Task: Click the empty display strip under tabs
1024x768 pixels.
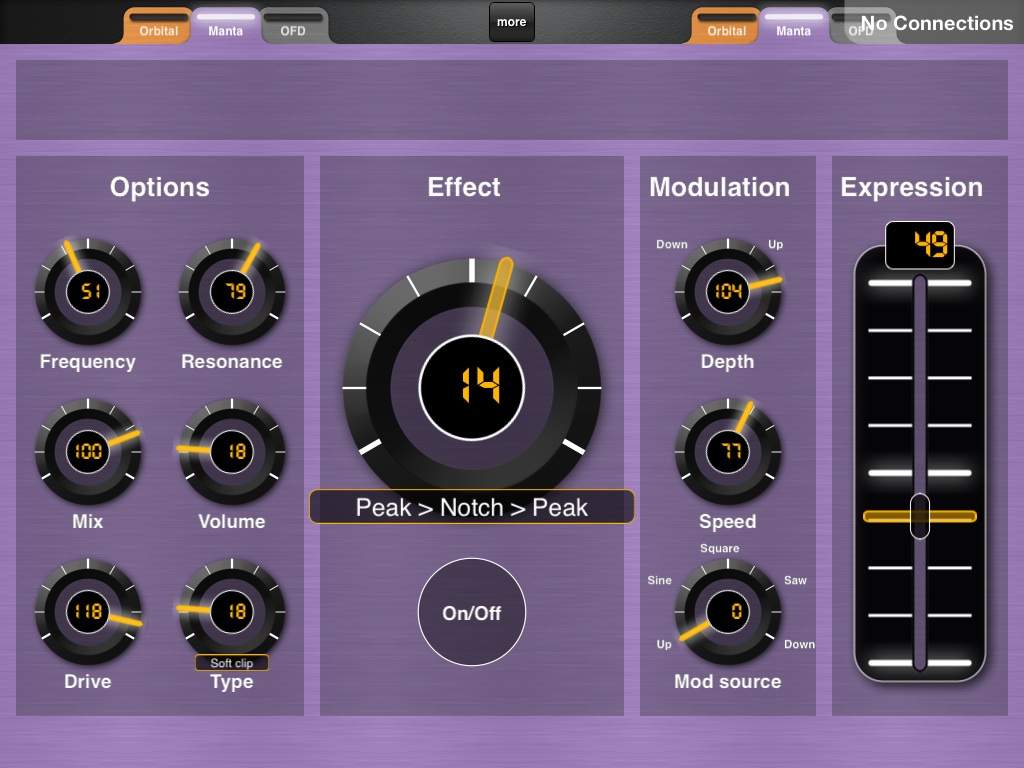Action: 511,100
